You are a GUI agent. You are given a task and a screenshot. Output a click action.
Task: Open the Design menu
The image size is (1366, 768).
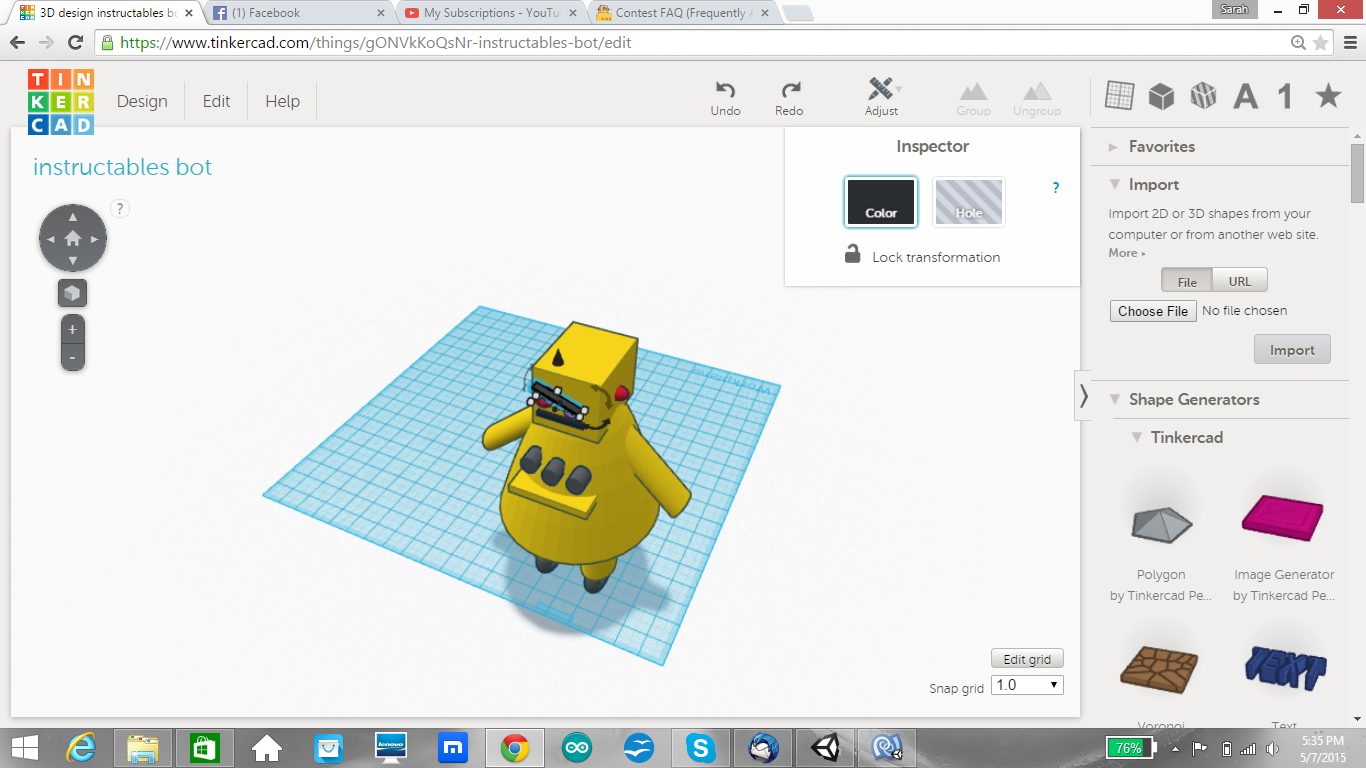(142, 101)
